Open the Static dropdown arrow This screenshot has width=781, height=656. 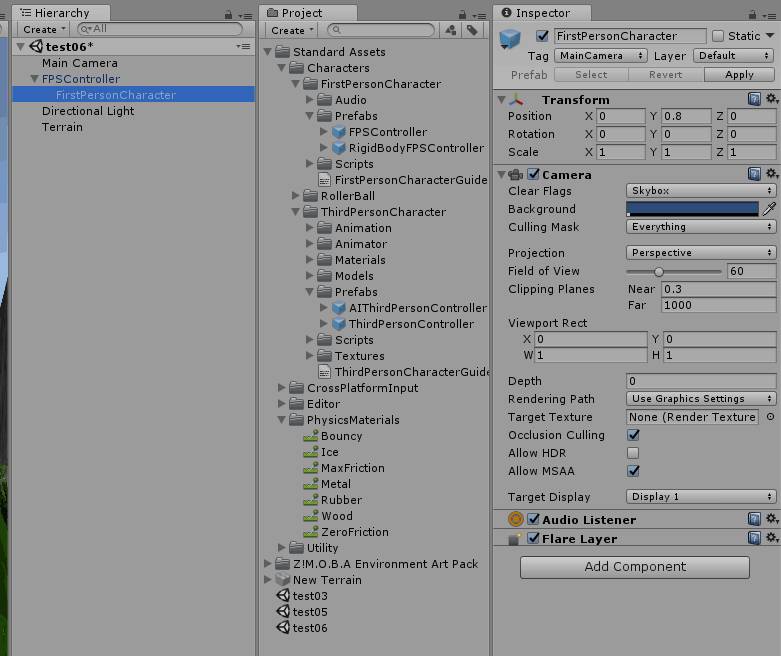point(770,36)
